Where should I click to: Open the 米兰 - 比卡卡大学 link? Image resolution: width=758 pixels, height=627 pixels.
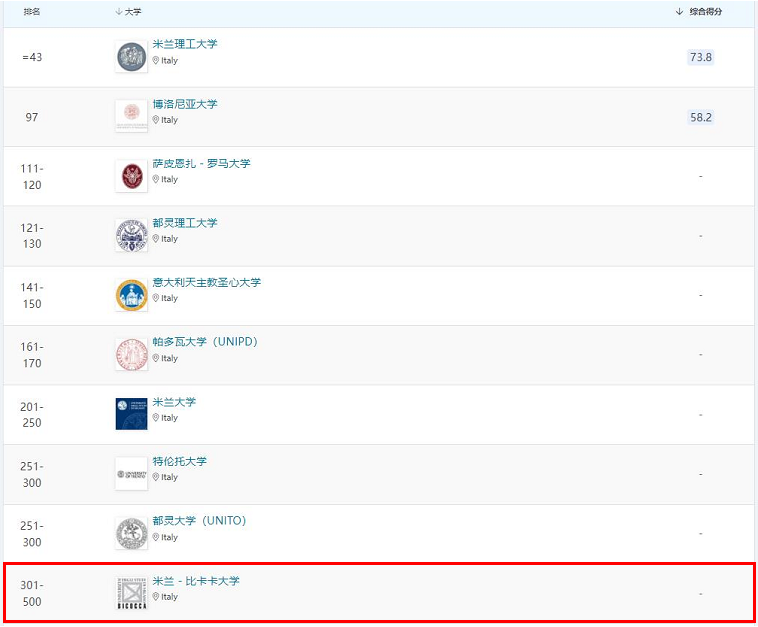tap(196, 581)
